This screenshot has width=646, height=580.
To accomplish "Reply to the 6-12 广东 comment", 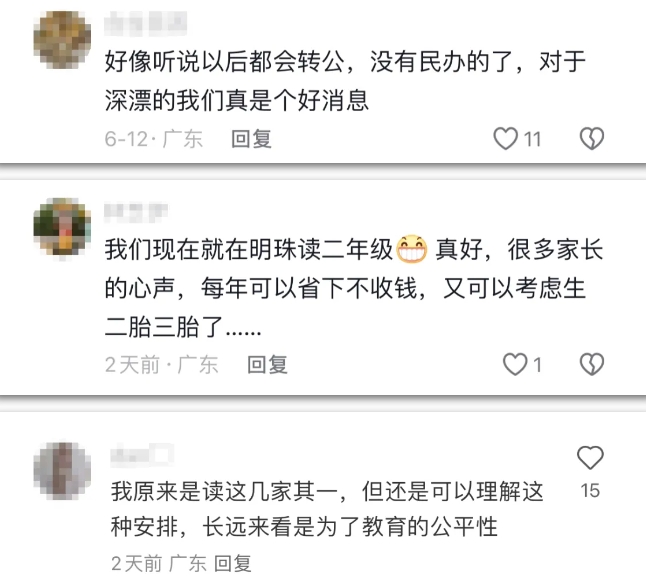I will pyautogui.click(x=251, y=139).
